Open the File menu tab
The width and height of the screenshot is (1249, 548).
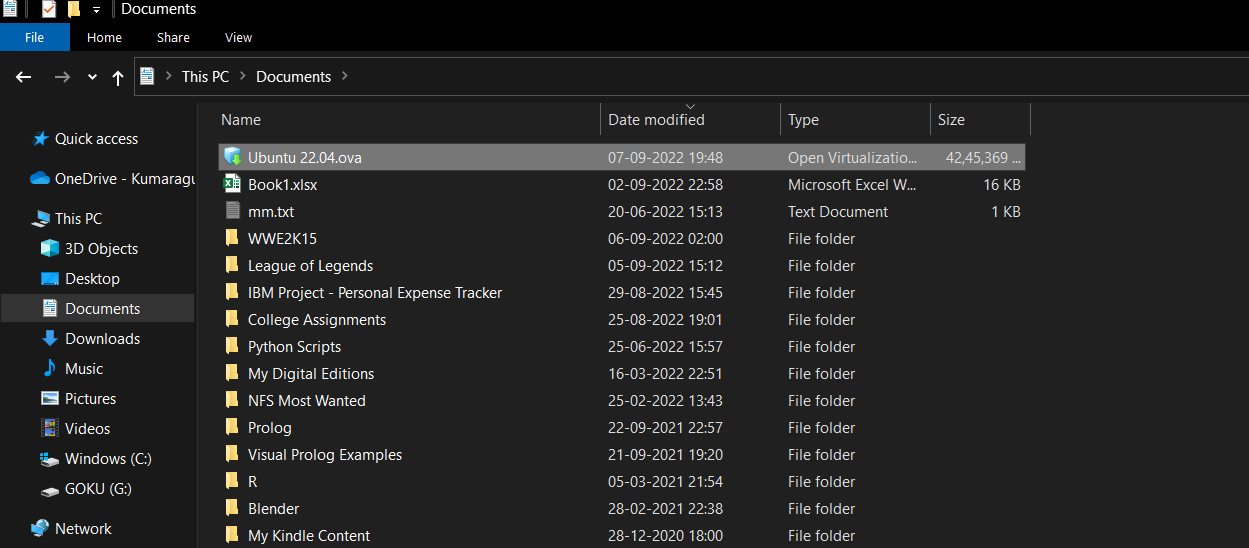click(x=34, y=37)
